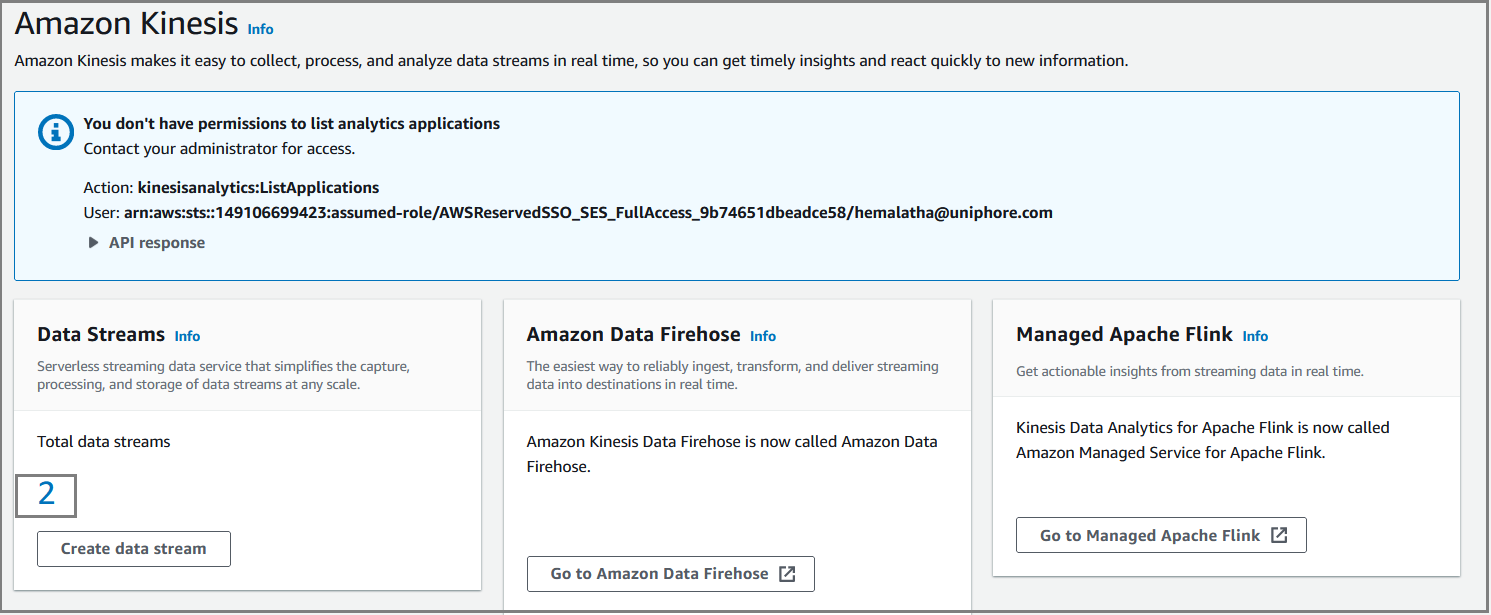Open the Info link next to Data Streams

(x=187, y=336)
